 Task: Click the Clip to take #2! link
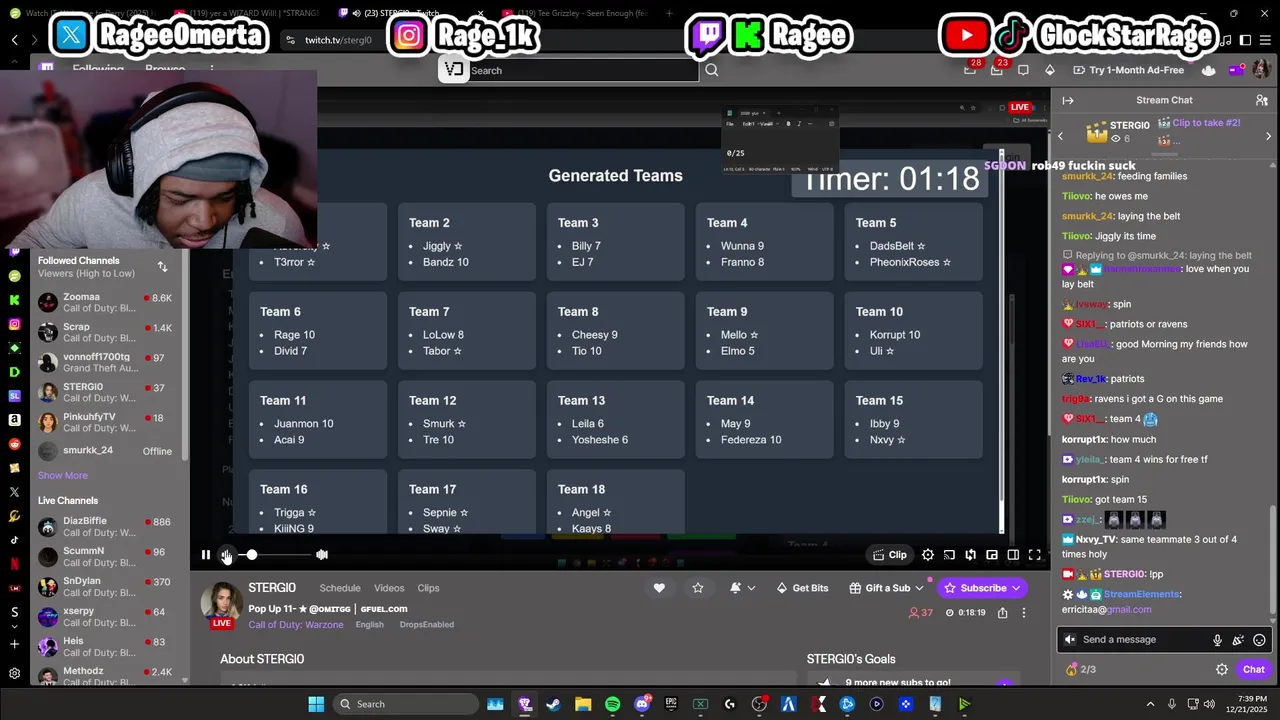tap(1206, 123)
